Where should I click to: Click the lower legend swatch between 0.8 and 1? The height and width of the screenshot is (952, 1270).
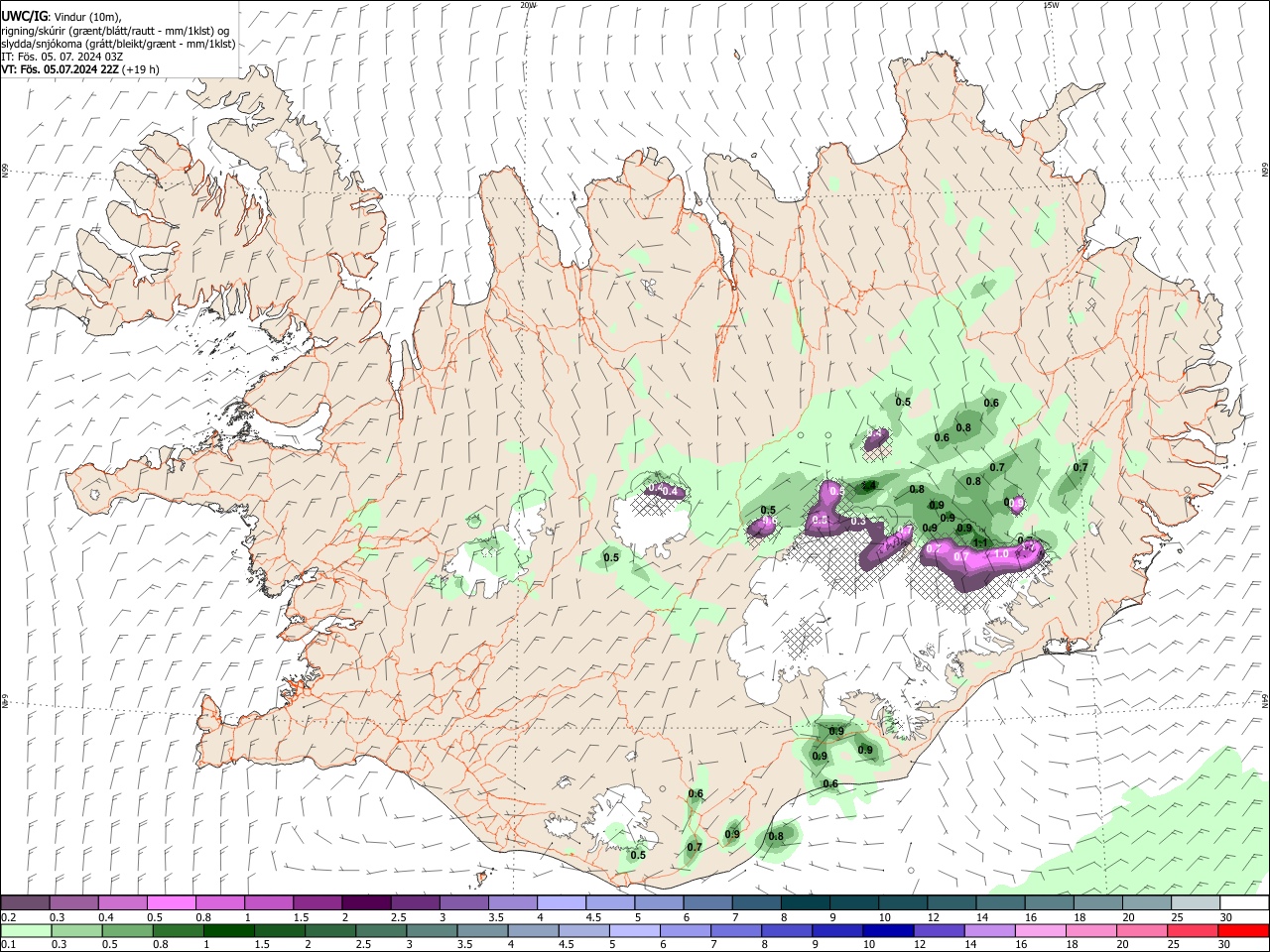tap(178, 930)
